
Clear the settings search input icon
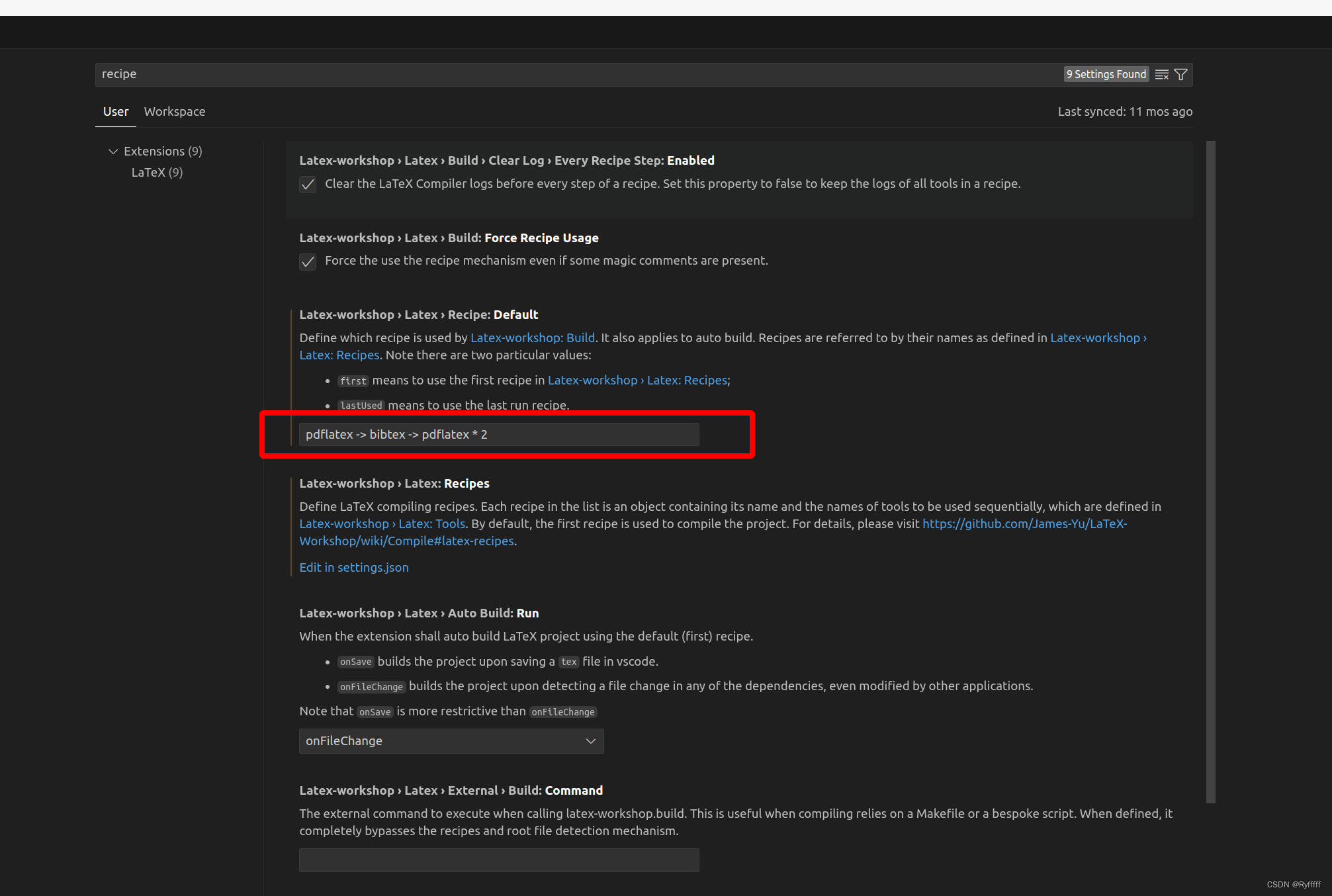coord(1161,75)
